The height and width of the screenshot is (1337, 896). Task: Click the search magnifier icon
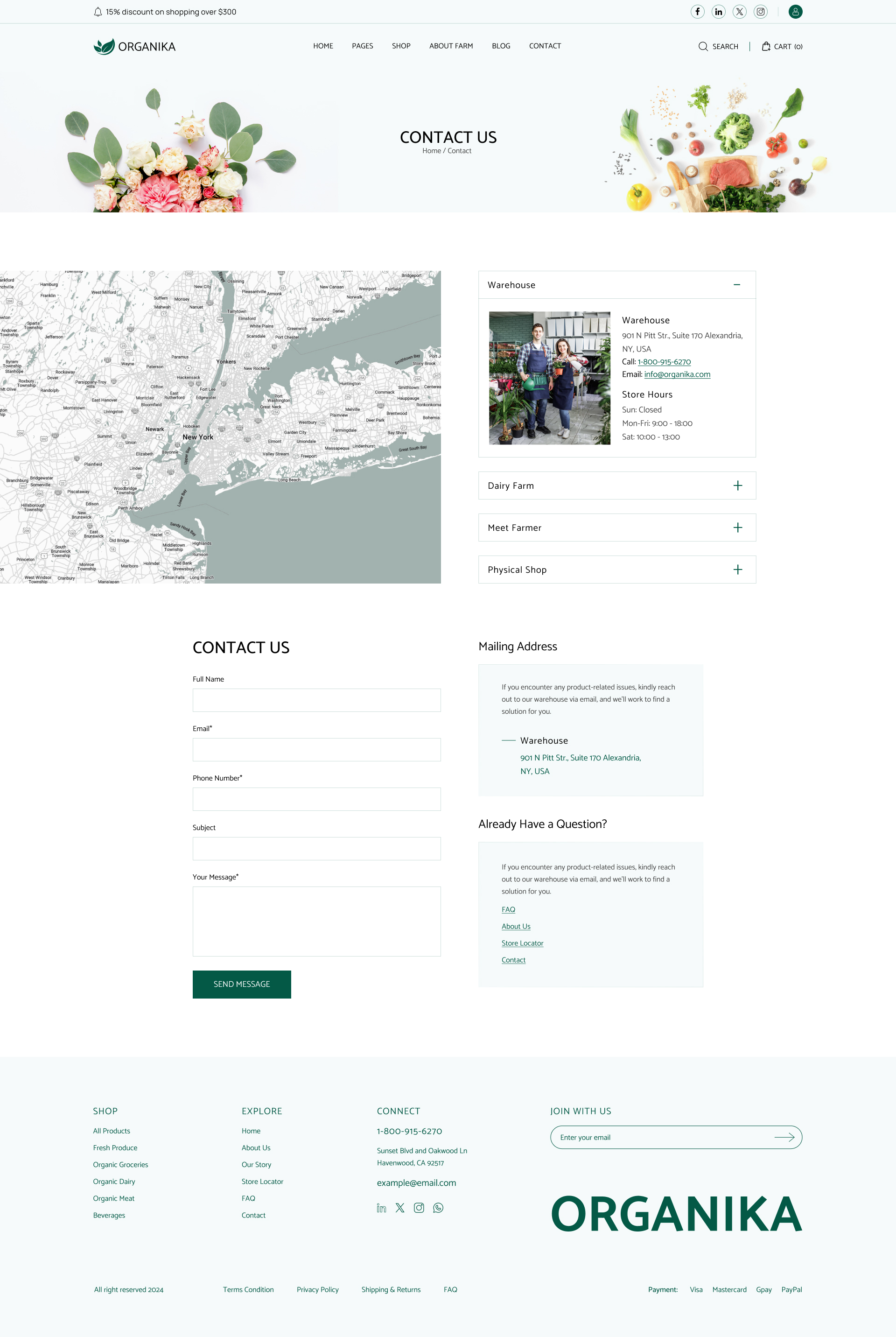pyautogui.click(x=703, y=46)
